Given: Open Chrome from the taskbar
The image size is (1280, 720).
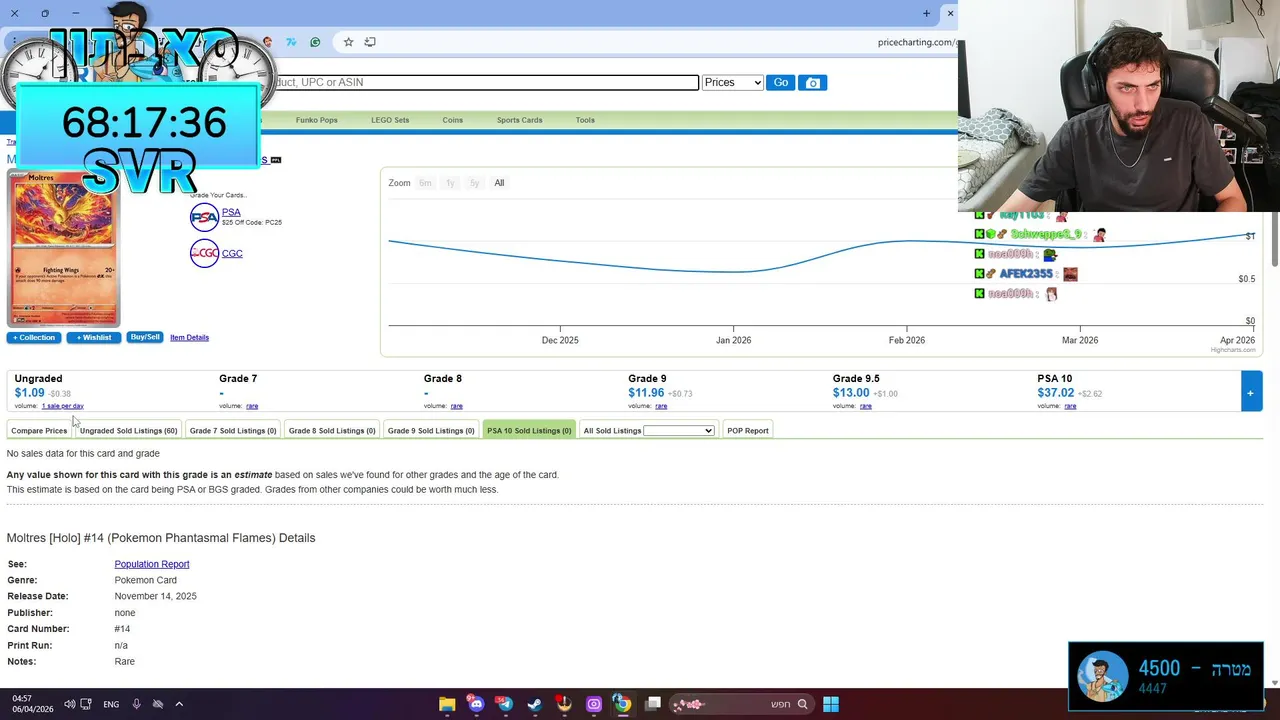Looking at the screenshot, I should pyautogui.click(x=622, y=704).
